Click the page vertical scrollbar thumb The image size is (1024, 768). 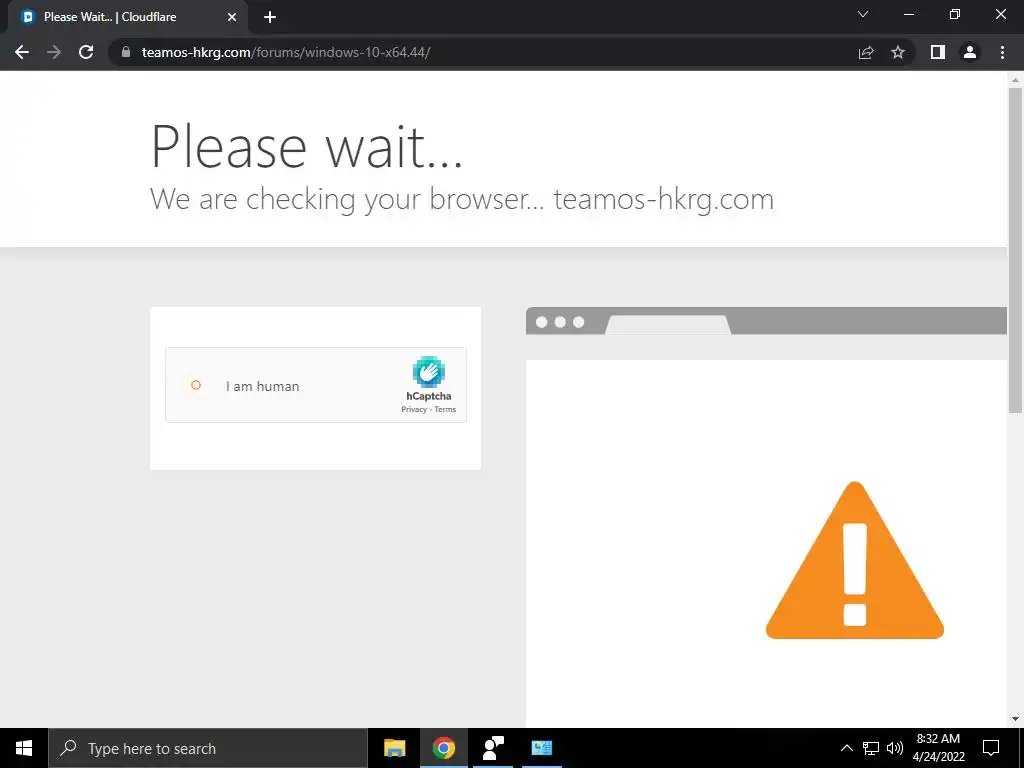(x=1015, y=250)
